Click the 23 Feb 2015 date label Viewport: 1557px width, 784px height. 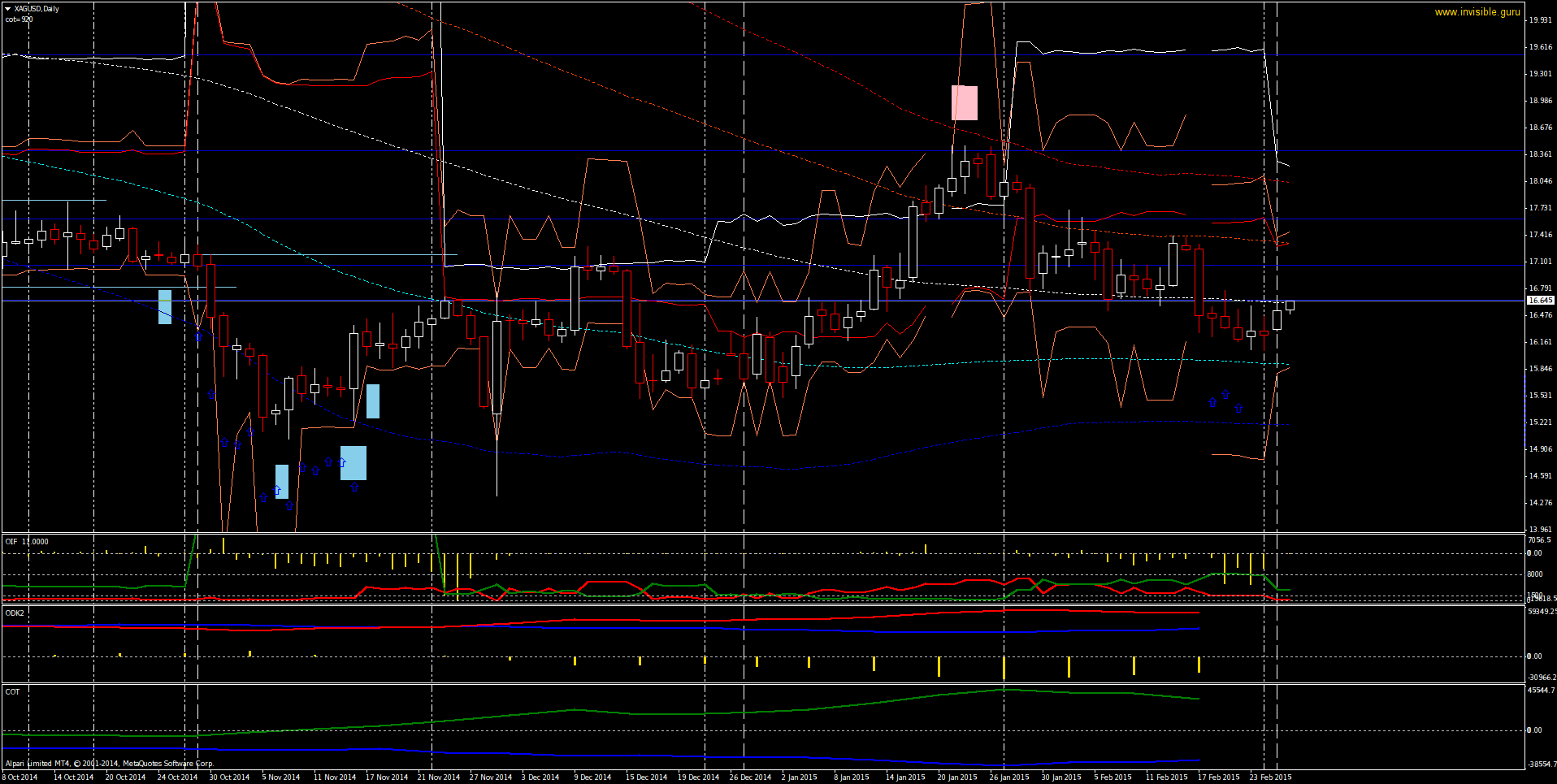point(1270,778)
